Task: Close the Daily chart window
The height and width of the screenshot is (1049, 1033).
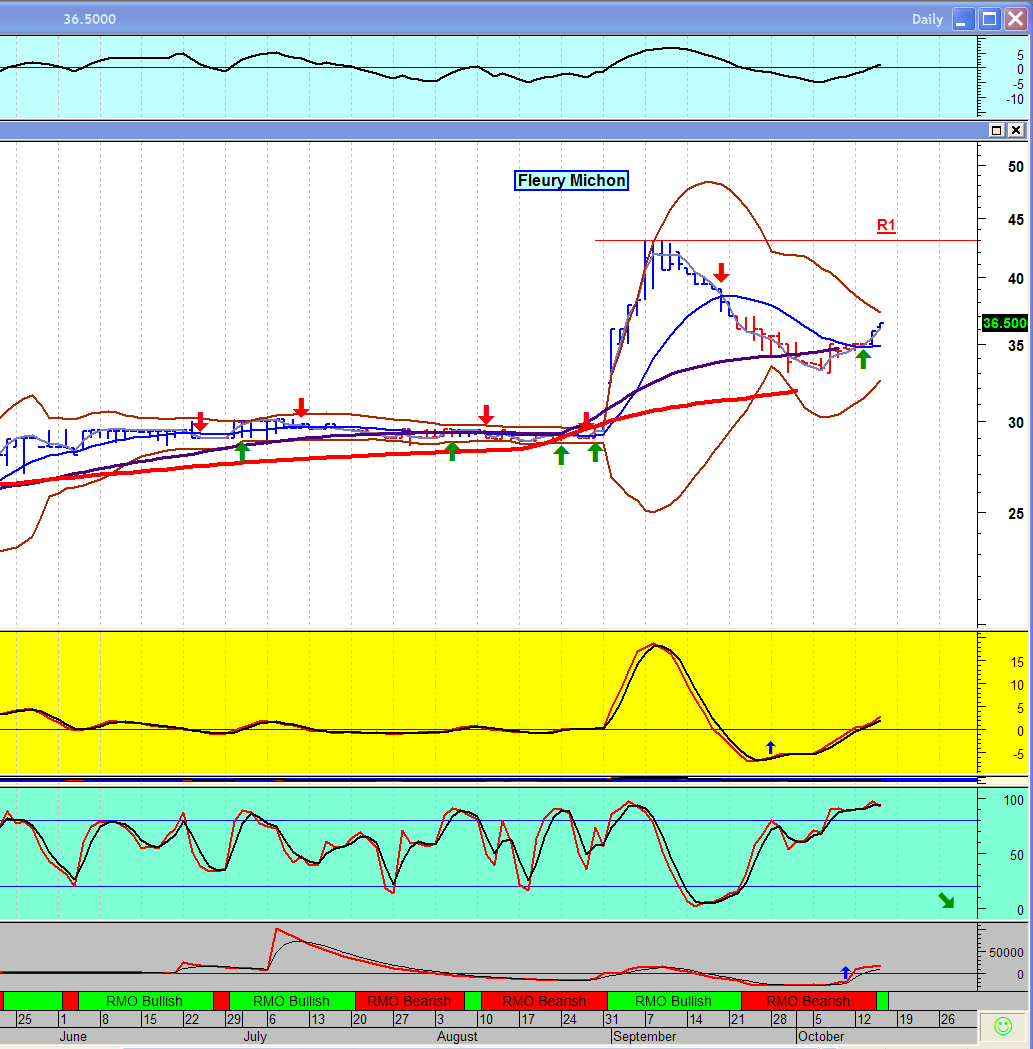Action: coord(1016,19)
